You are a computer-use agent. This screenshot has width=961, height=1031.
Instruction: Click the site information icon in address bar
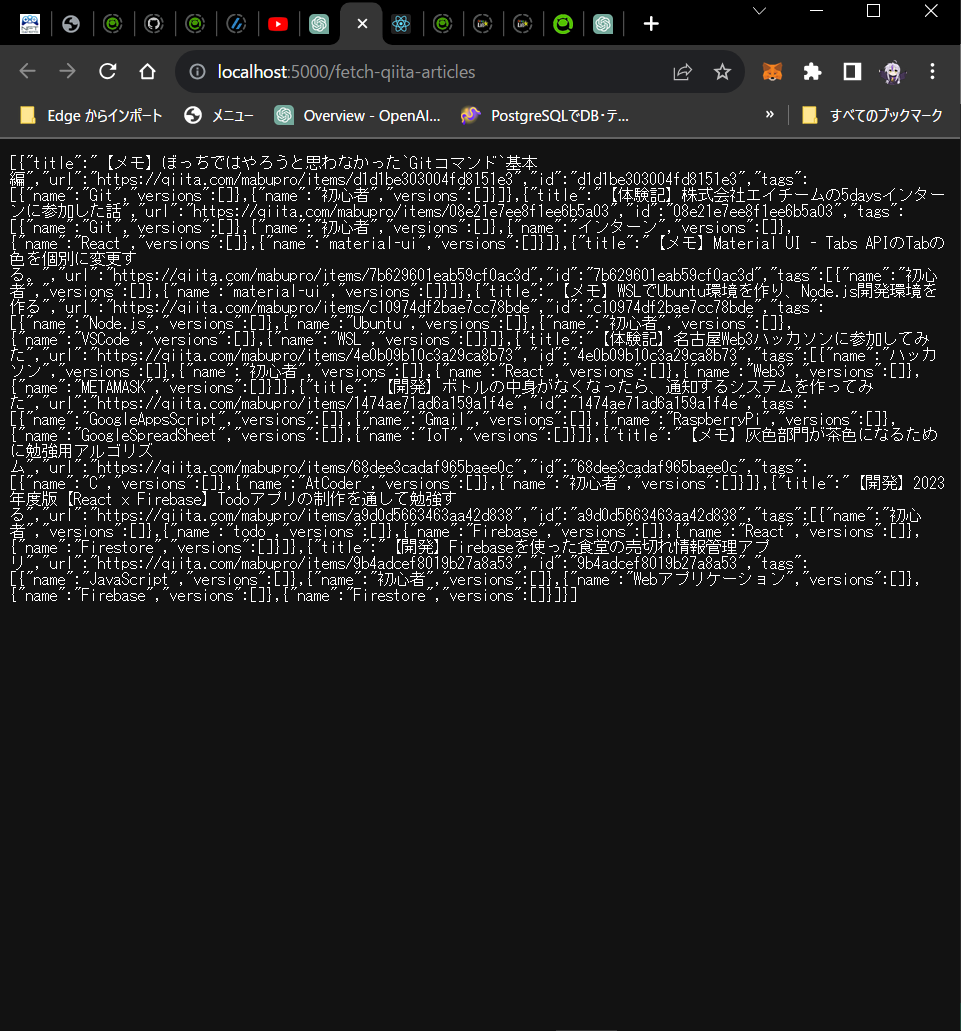click(199, 72)
